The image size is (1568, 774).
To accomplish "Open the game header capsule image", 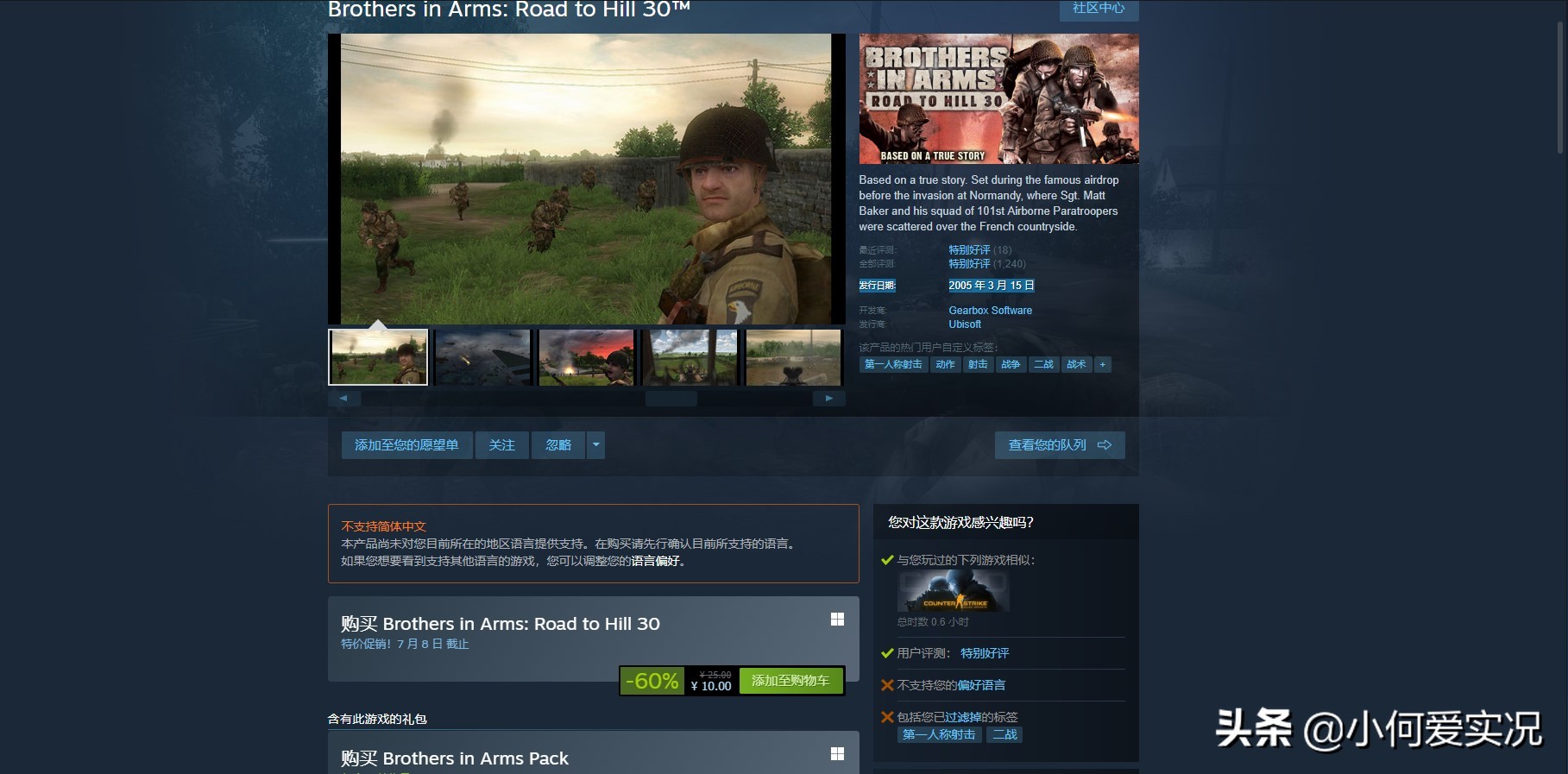I will pos(998,98).
